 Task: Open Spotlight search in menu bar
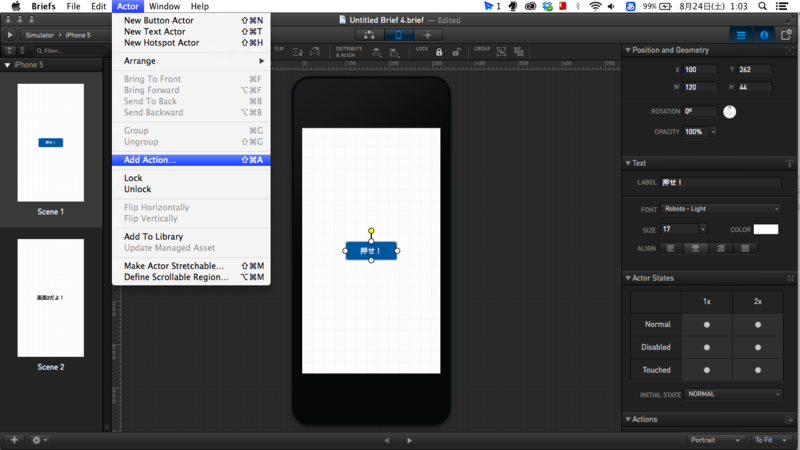[x=762, y=6]
